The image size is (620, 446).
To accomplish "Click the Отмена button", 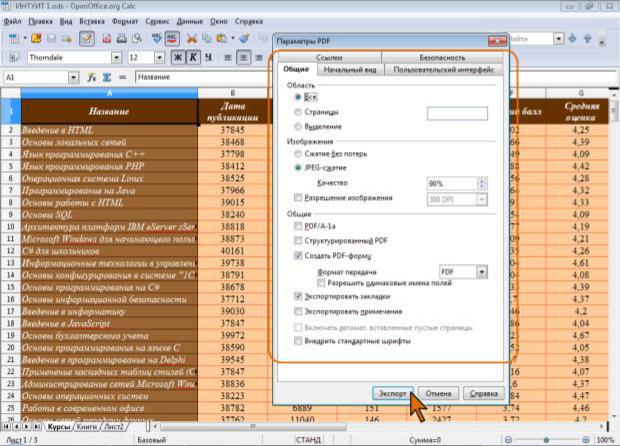I will (x=439, y=393).
